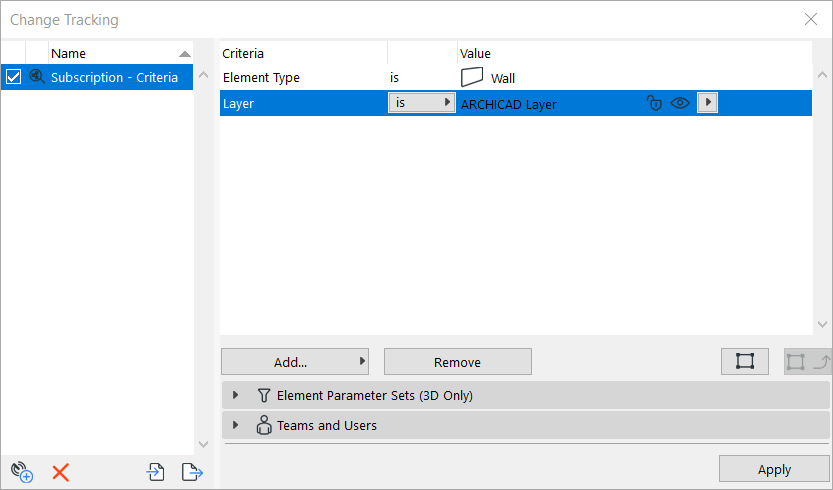Open the Add... criteria menu
Image resolution: width=833 pixels, height=490 pixels.
295,362
